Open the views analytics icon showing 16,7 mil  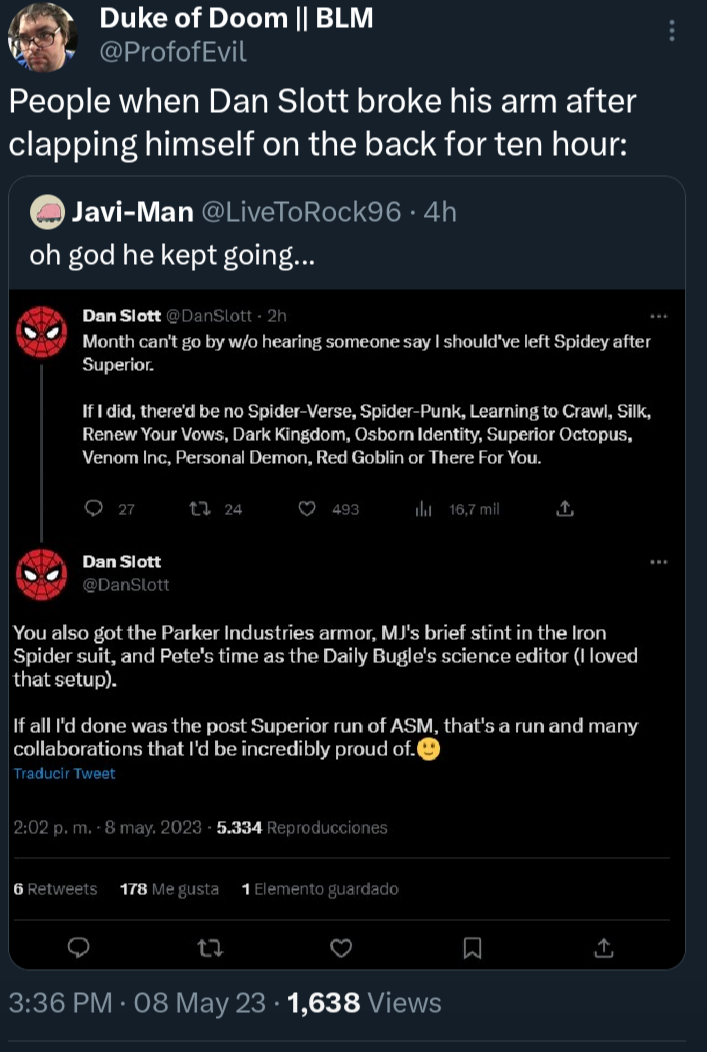424,509
